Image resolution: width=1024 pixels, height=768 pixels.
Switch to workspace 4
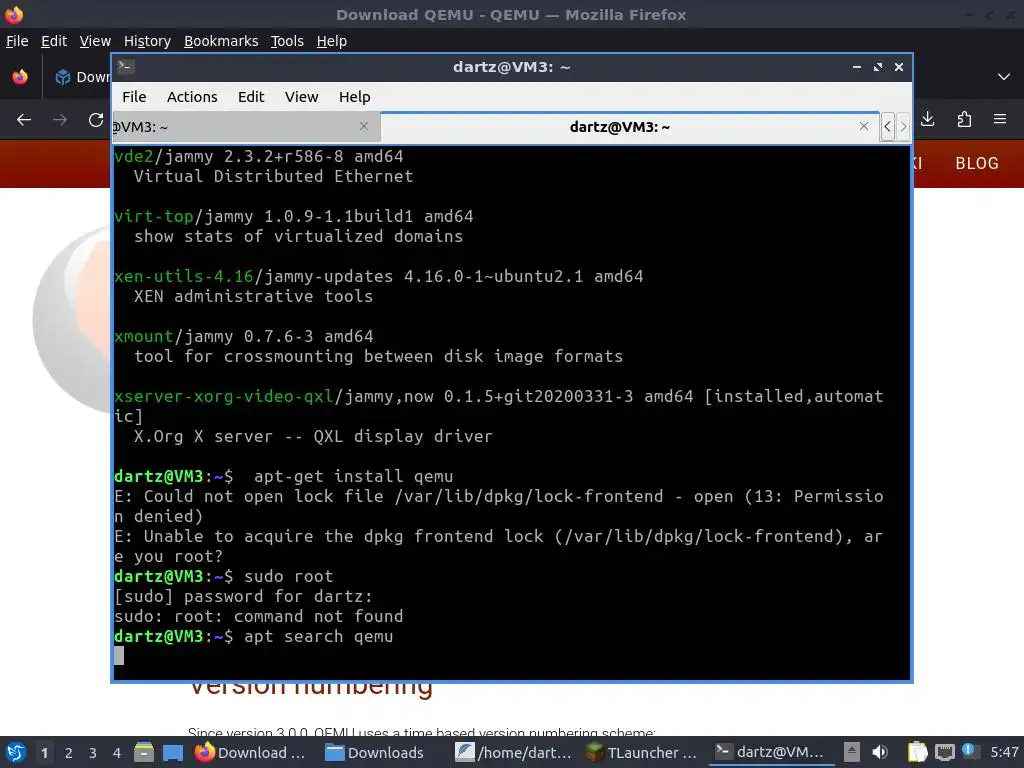pyautogui.click(x=117, y=752)
